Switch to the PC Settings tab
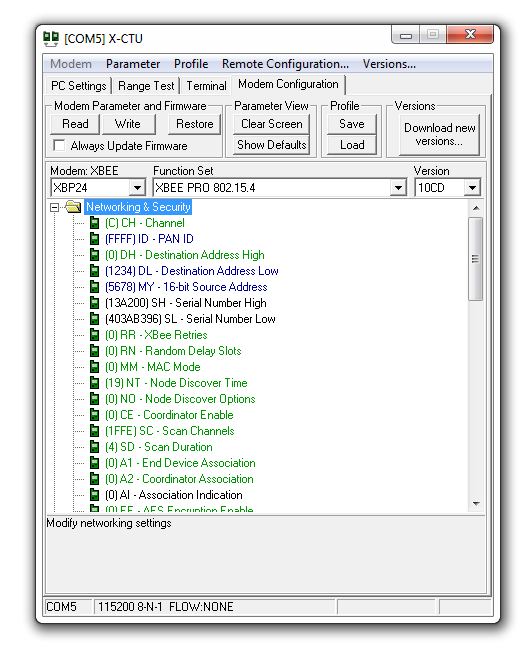Viewport: 528px width, 648px height. (78, 86)
